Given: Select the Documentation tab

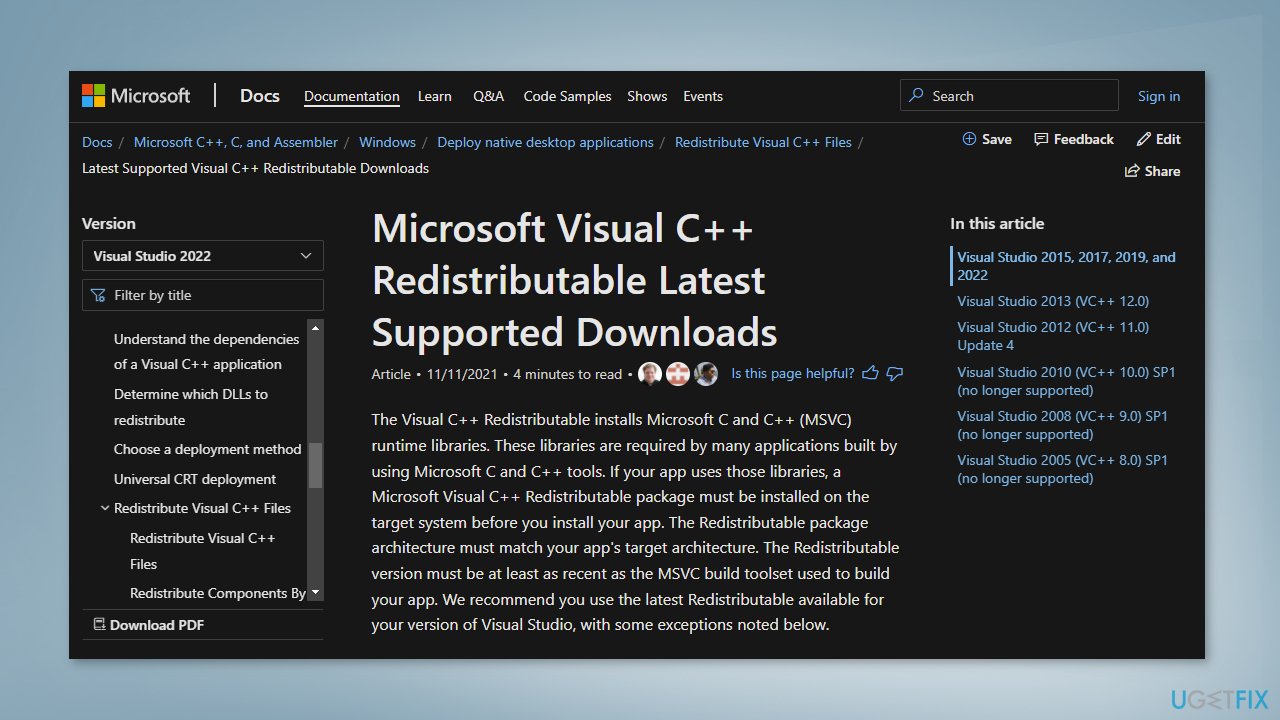Looking at the screenshot, I should [x=352, y=96].
